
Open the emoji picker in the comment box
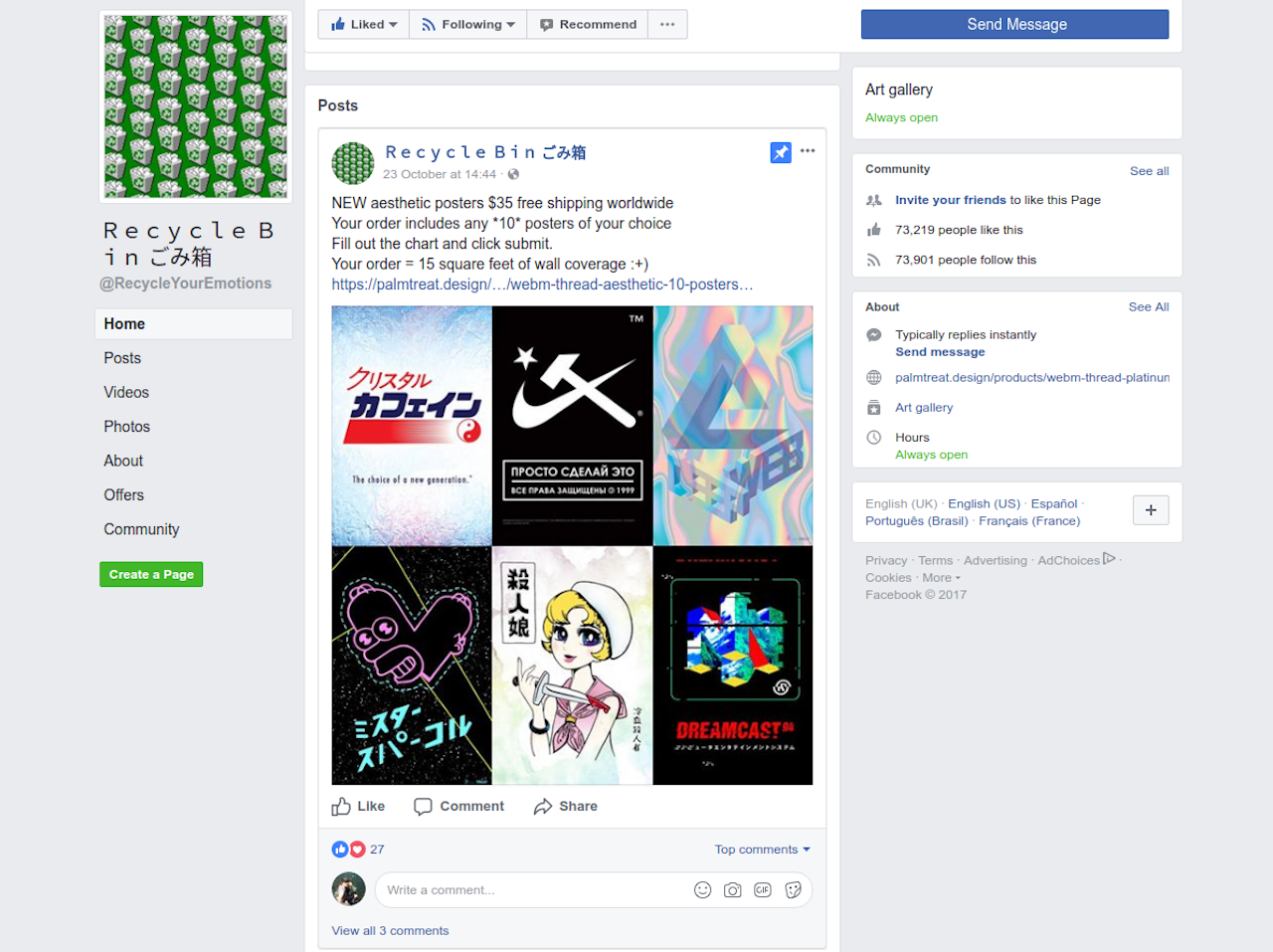coord(703,889)
